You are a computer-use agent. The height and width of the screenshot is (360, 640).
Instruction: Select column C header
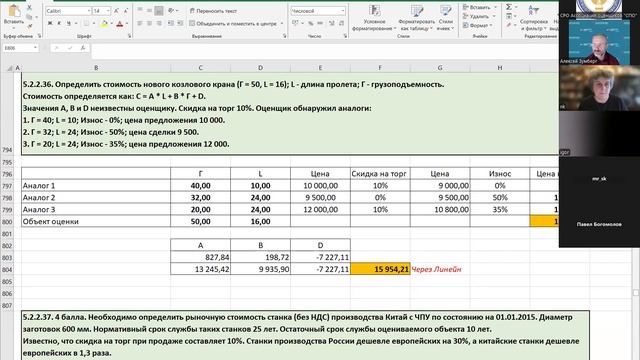200,68
